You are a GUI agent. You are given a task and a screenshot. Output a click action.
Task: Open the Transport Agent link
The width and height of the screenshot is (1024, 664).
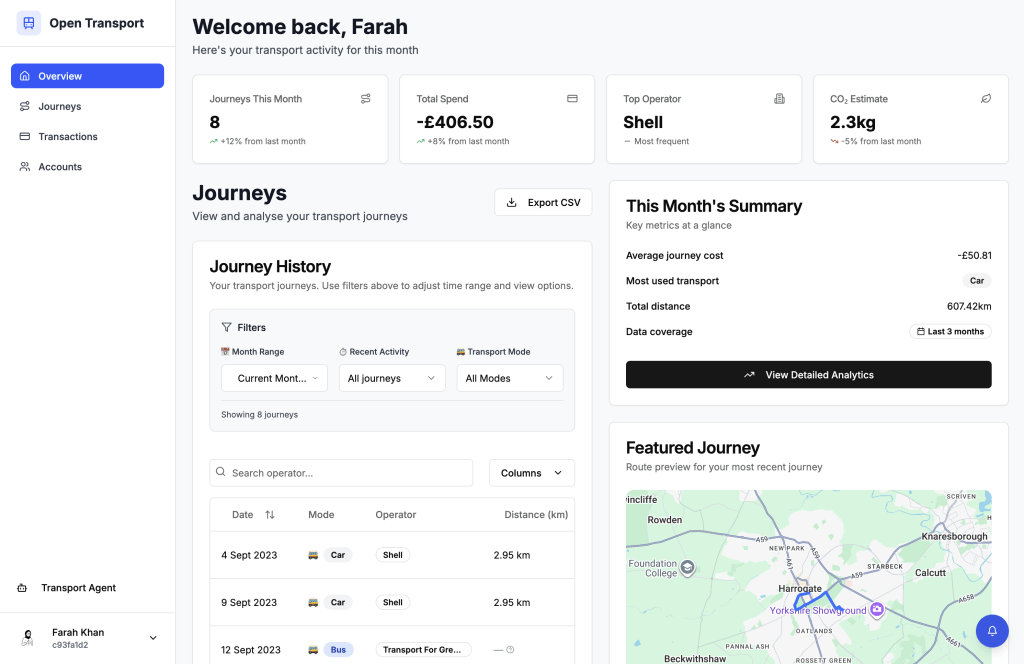pos(78,588)
